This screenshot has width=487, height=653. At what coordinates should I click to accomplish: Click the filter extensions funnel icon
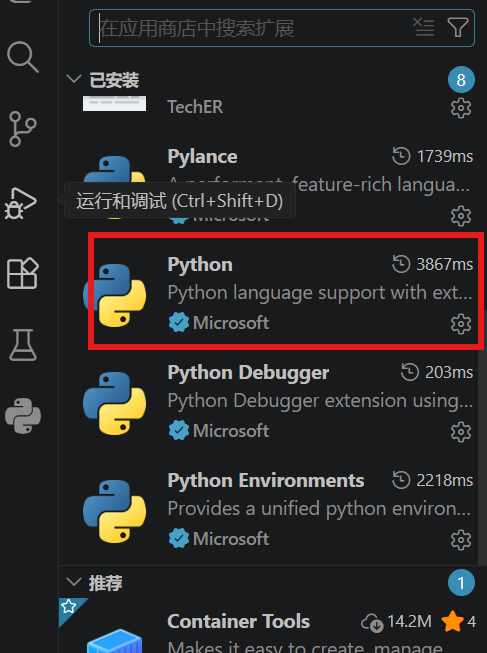point(458,28)
